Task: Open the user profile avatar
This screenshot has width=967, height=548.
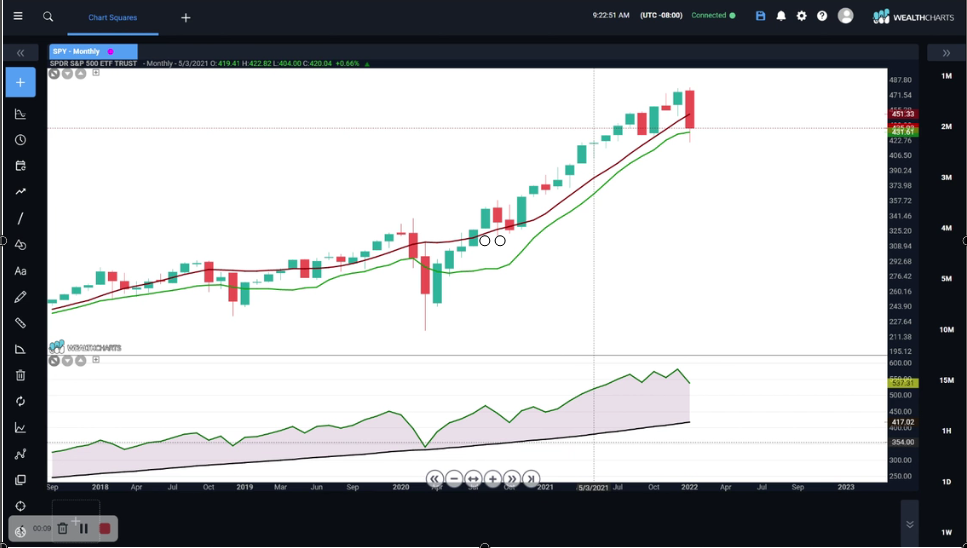Action: click(846, 16)
